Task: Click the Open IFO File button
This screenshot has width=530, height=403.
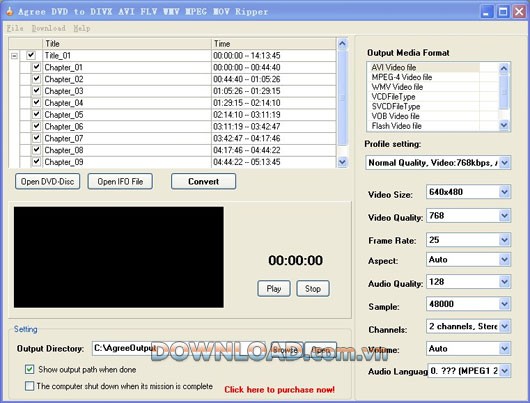Action: (120, 182)
